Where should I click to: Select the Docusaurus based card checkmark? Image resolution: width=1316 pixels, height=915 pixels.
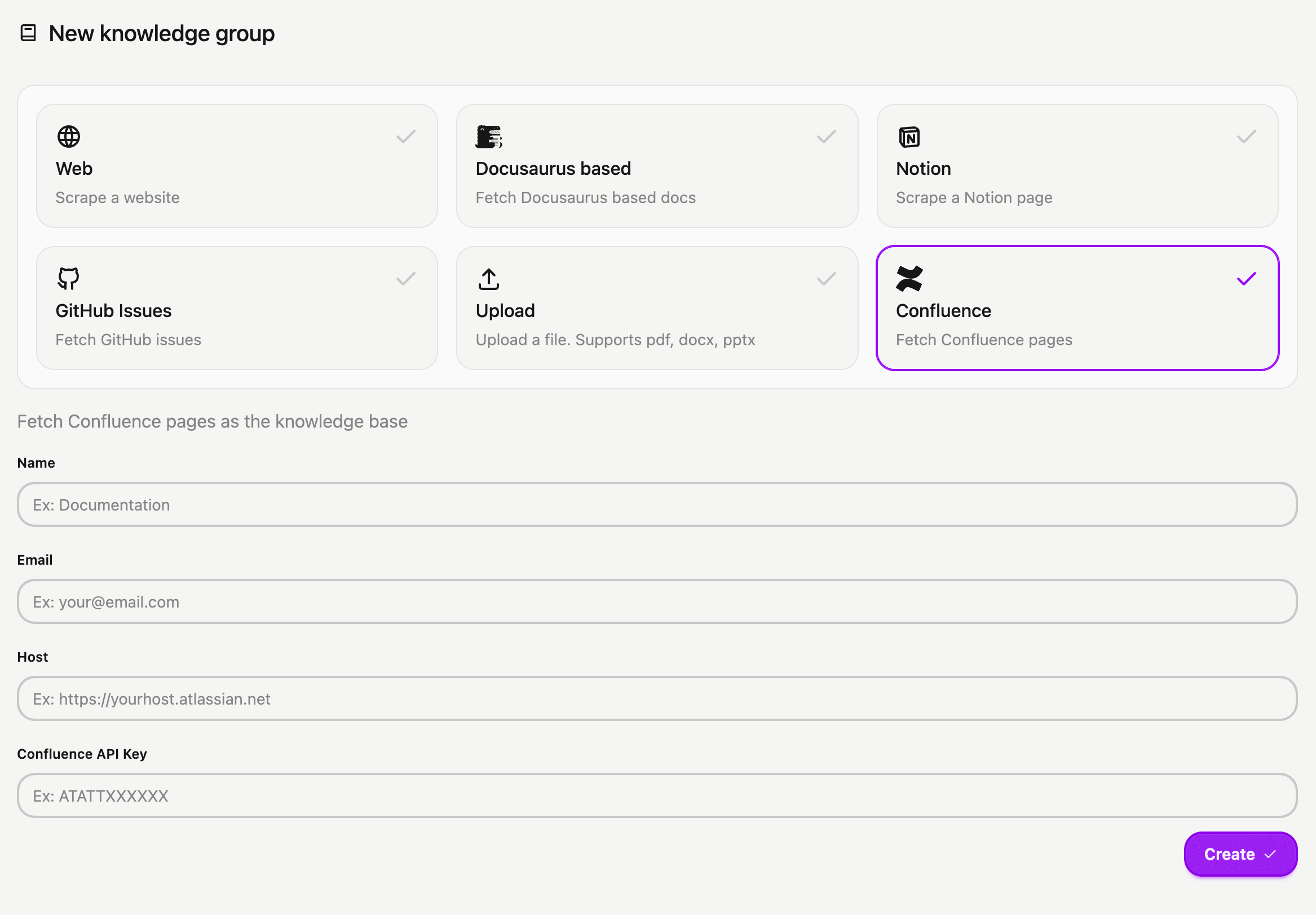[x=826, y=137]
